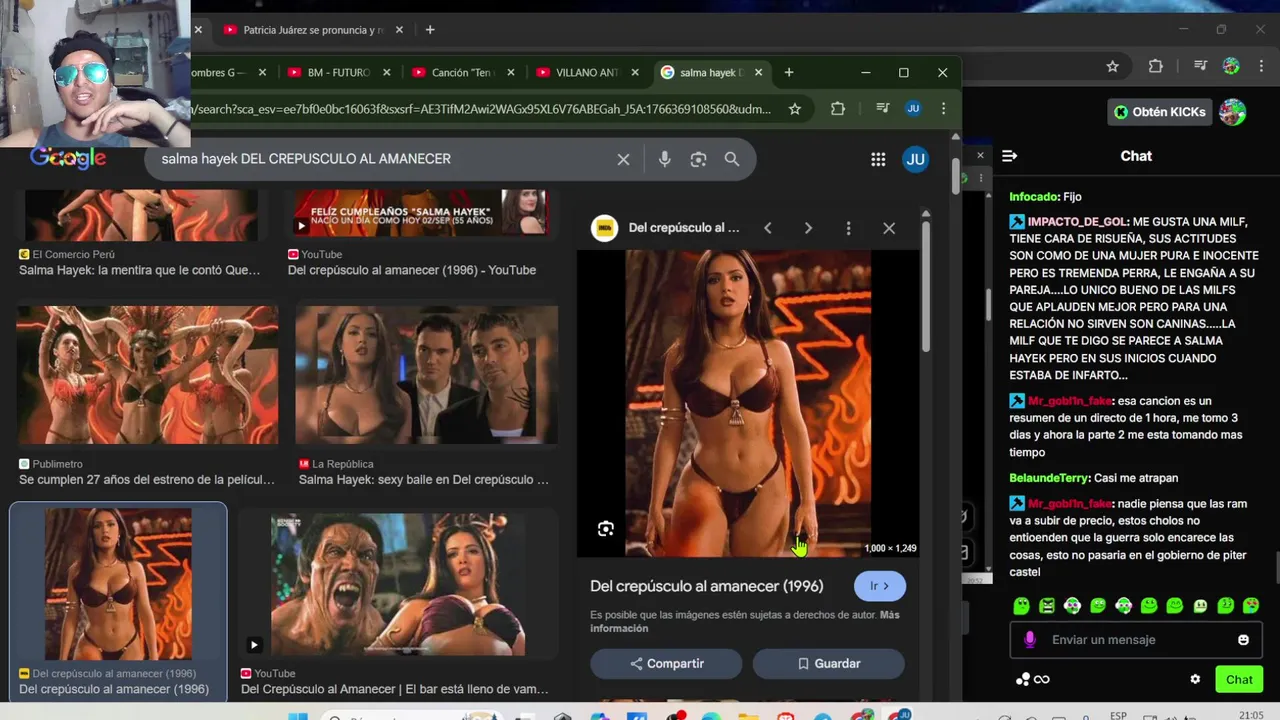Close the VILLANO ANT tab
Screen dimensions: 1280x720
[x=636, y=72]
